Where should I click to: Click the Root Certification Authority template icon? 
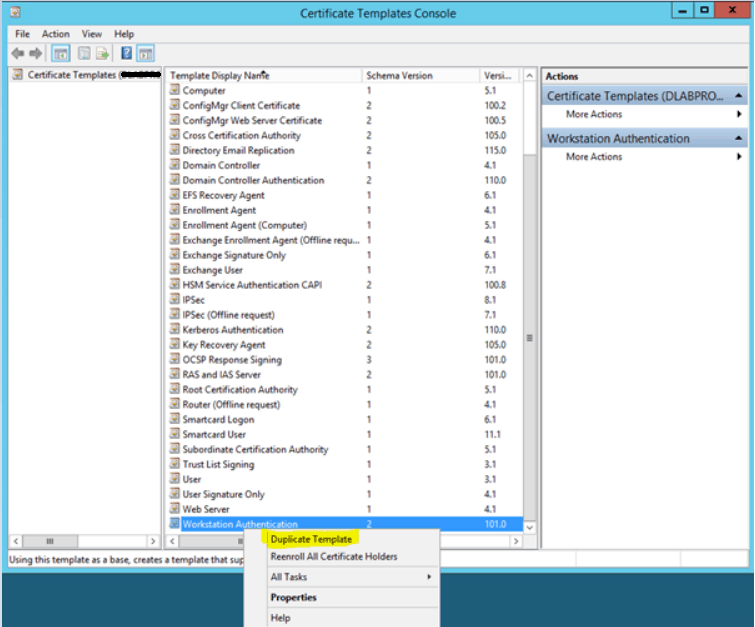175,389
